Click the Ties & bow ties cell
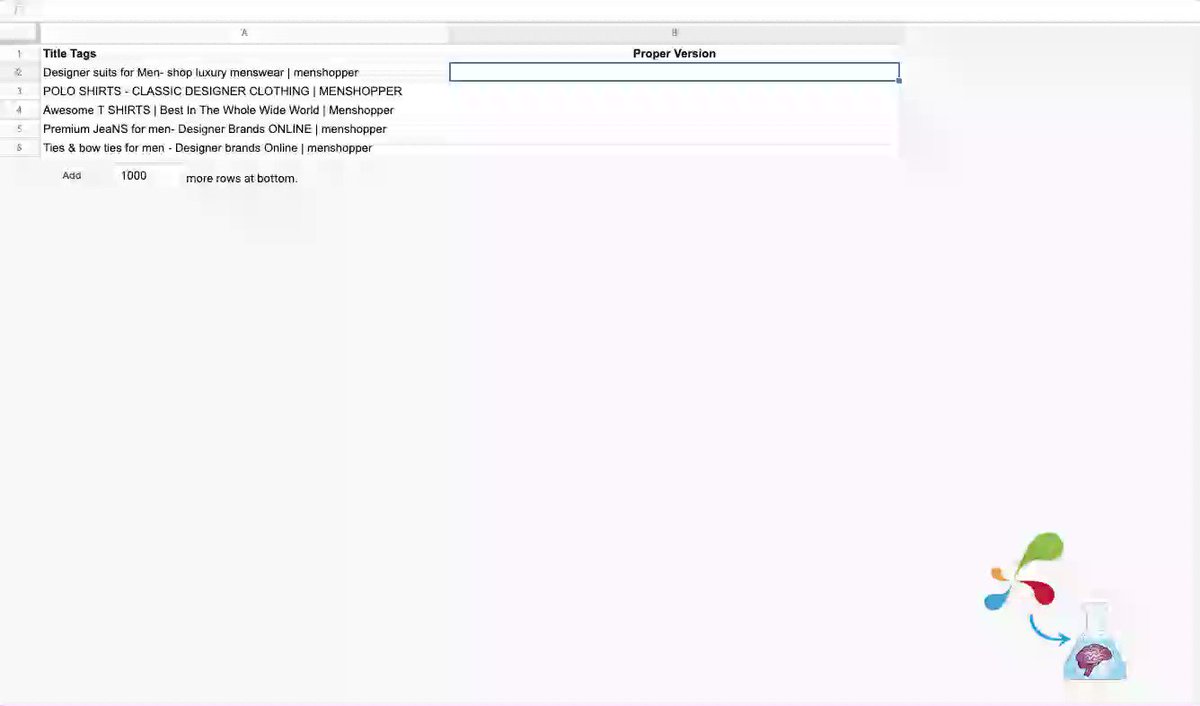Image resolution: width=1200 pixels, height=706 pixels. coord(244,148)
